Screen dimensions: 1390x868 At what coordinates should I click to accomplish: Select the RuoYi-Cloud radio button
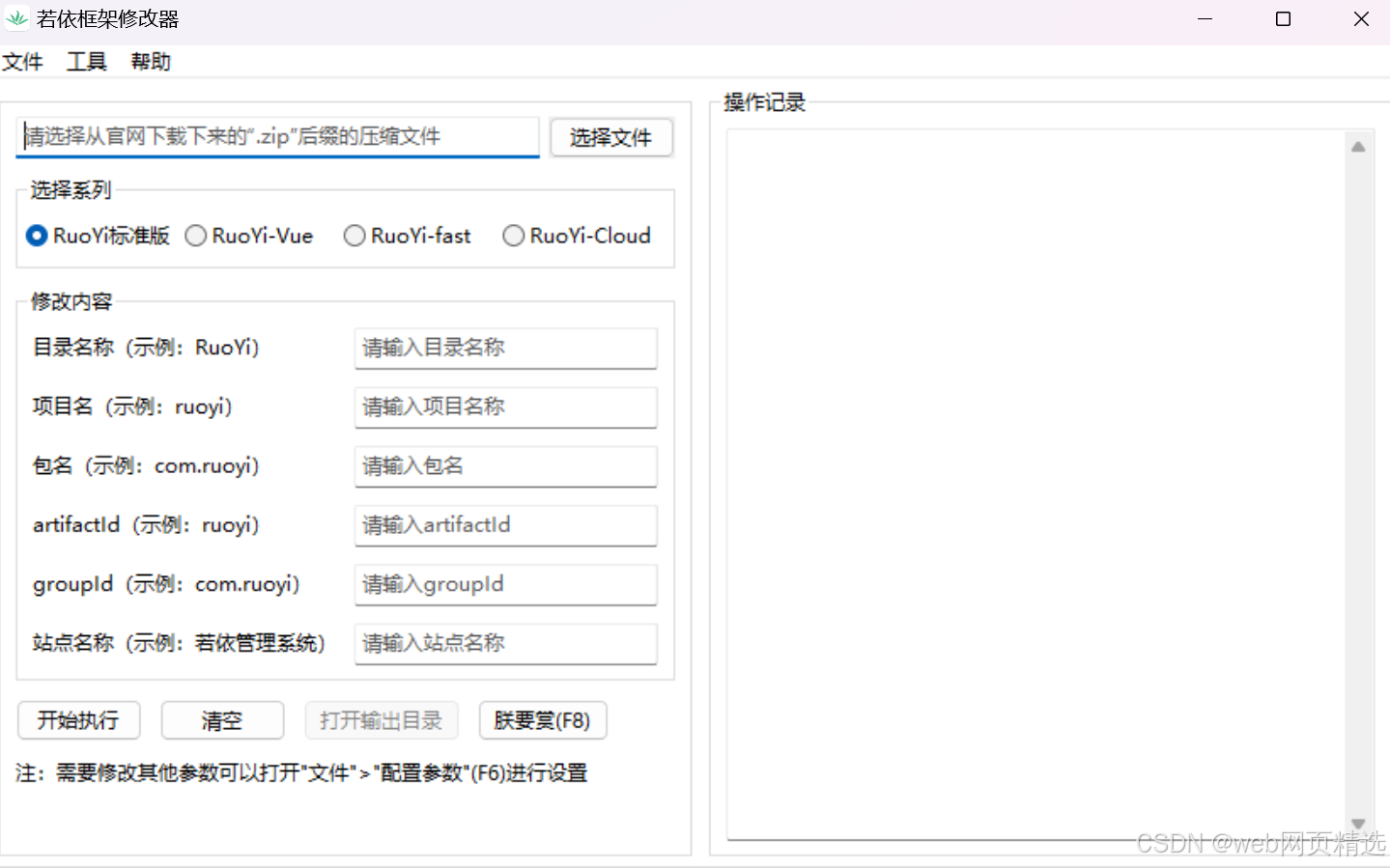(x=577, y=236)
